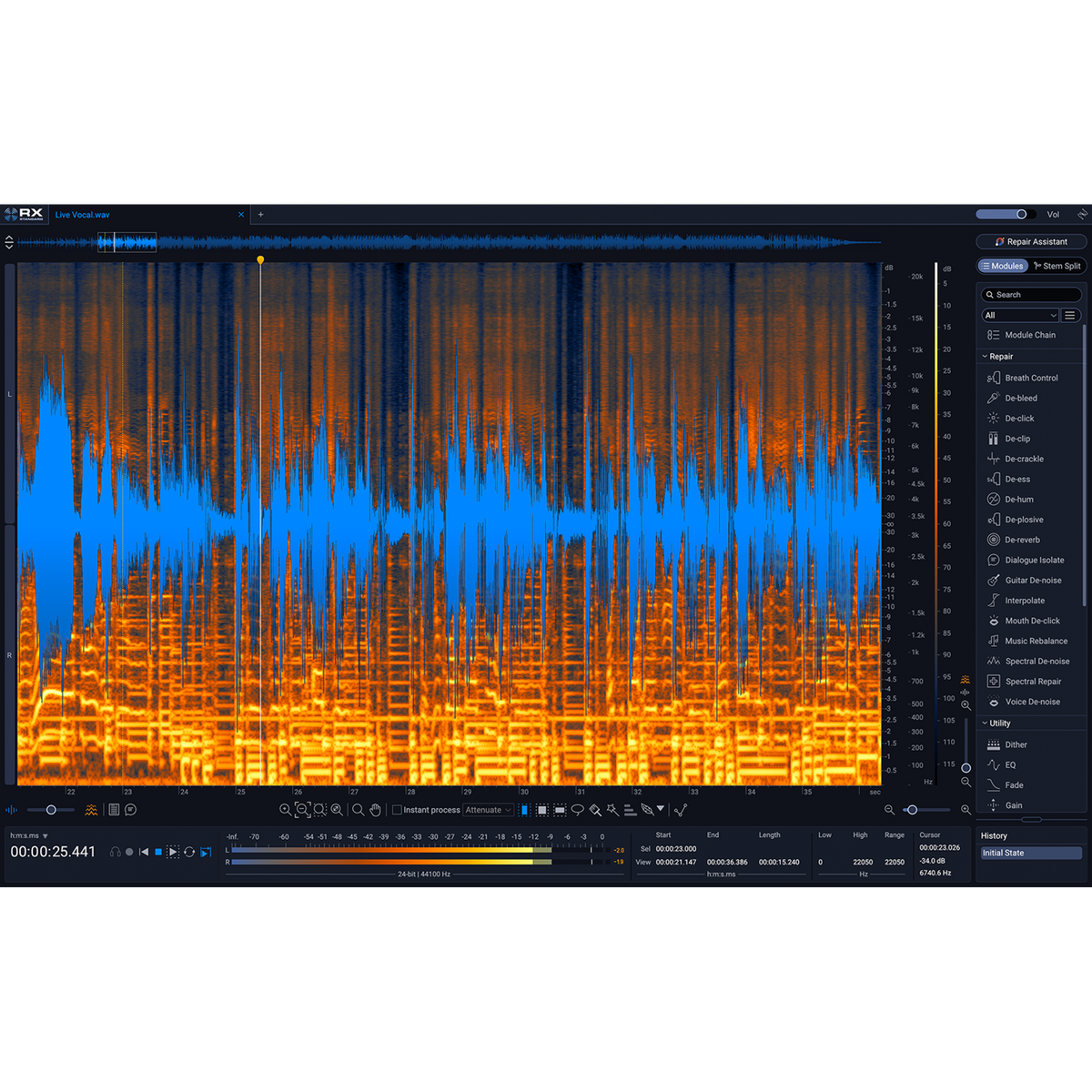The height and width of the screenshot is (1092, 1092).
Task: Open the De-crackle module
Action: click(1016, 459)
